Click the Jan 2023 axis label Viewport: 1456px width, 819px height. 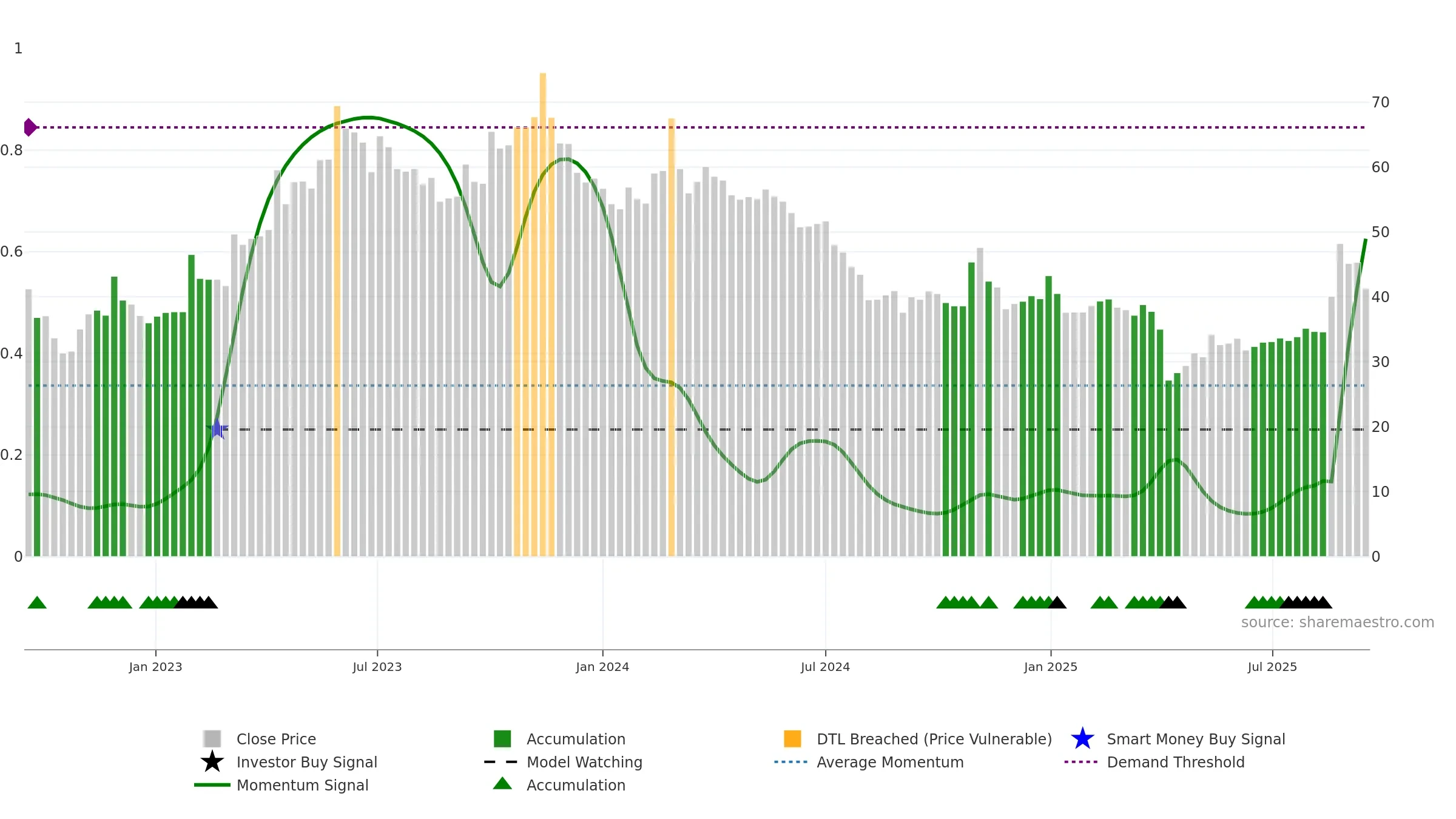(x=155, y=667)
